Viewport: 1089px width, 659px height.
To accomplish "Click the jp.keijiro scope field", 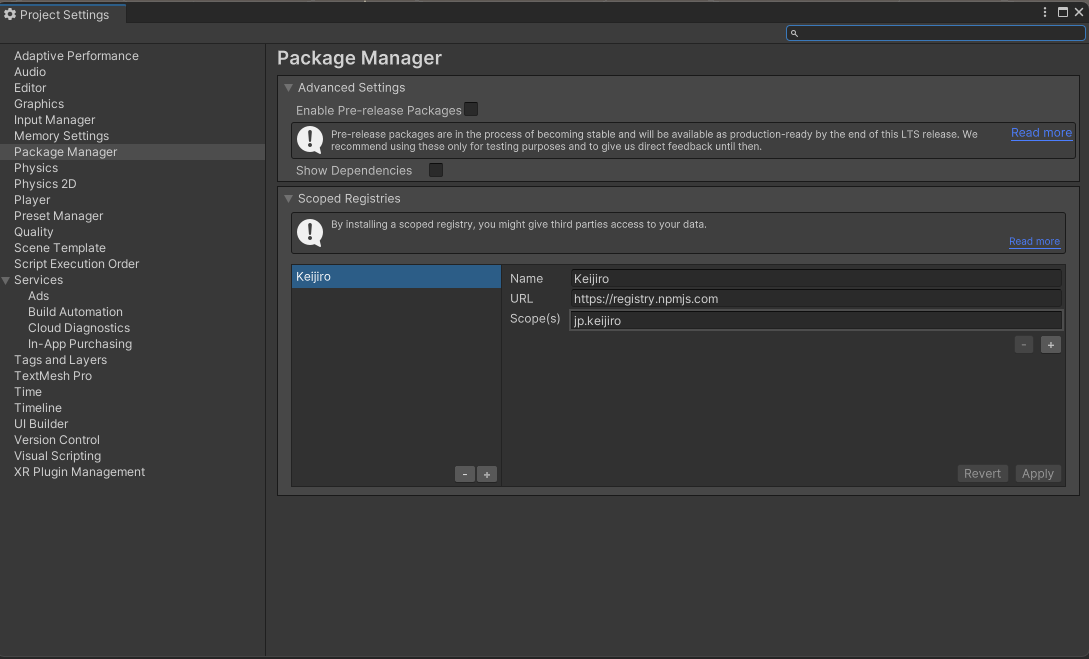I will (x=816, y=320).
